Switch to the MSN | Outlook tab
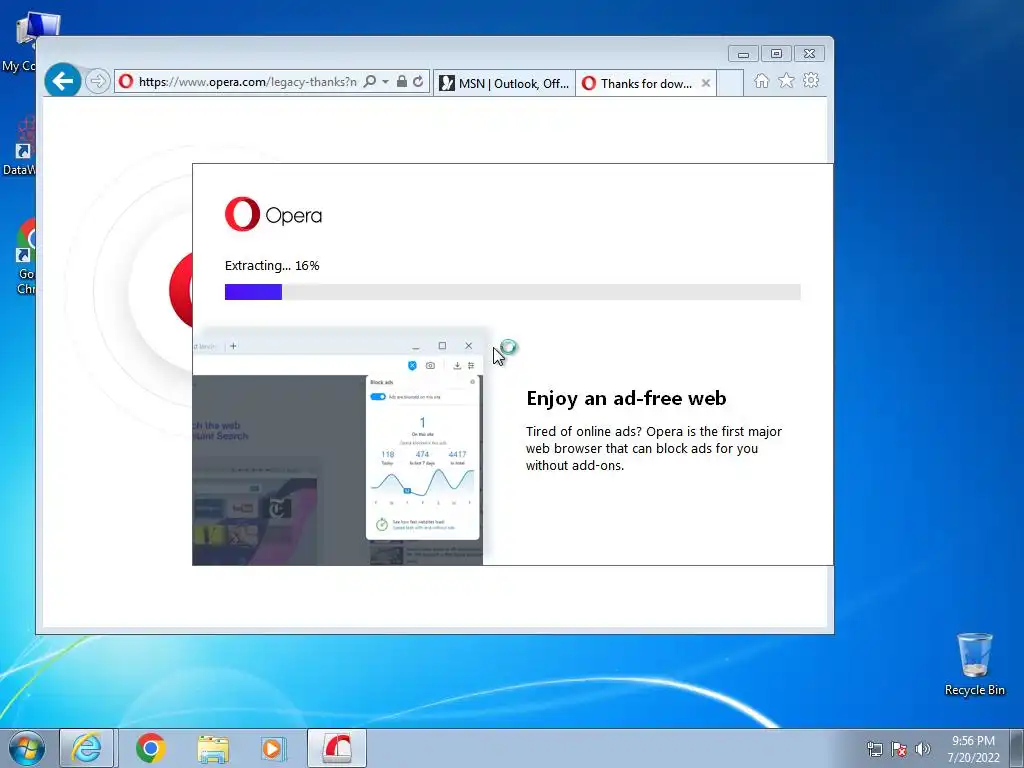 504,84
